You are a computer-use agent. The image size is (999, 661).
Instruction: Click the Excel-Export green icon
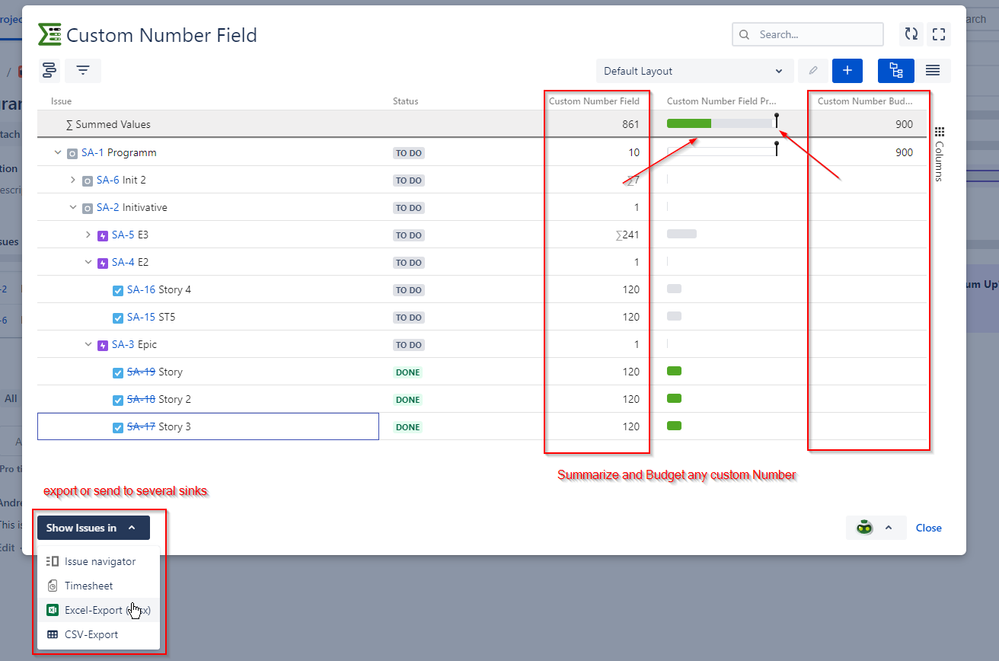pos(53,610)
